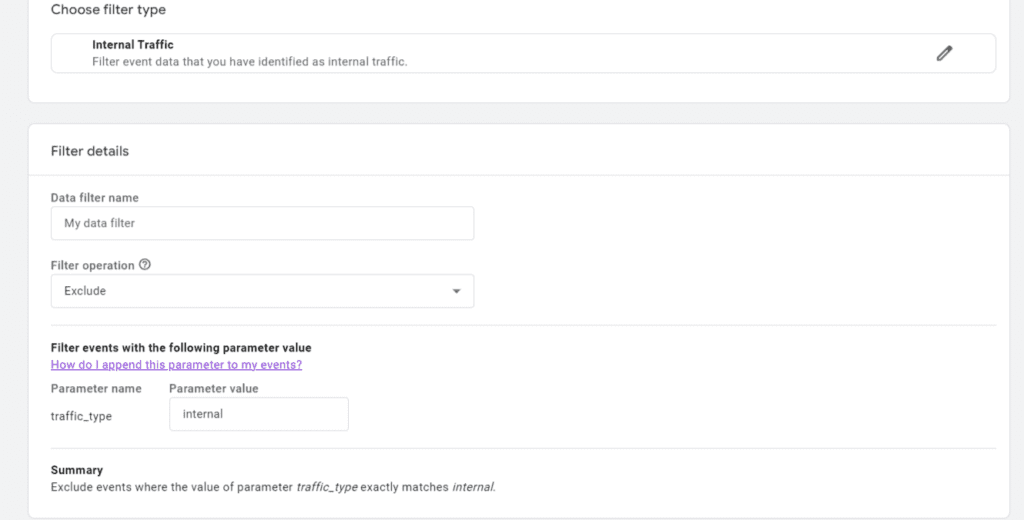Select the Internal Traffic filter type card
The image size is (1024, 520).
point(523,54)
